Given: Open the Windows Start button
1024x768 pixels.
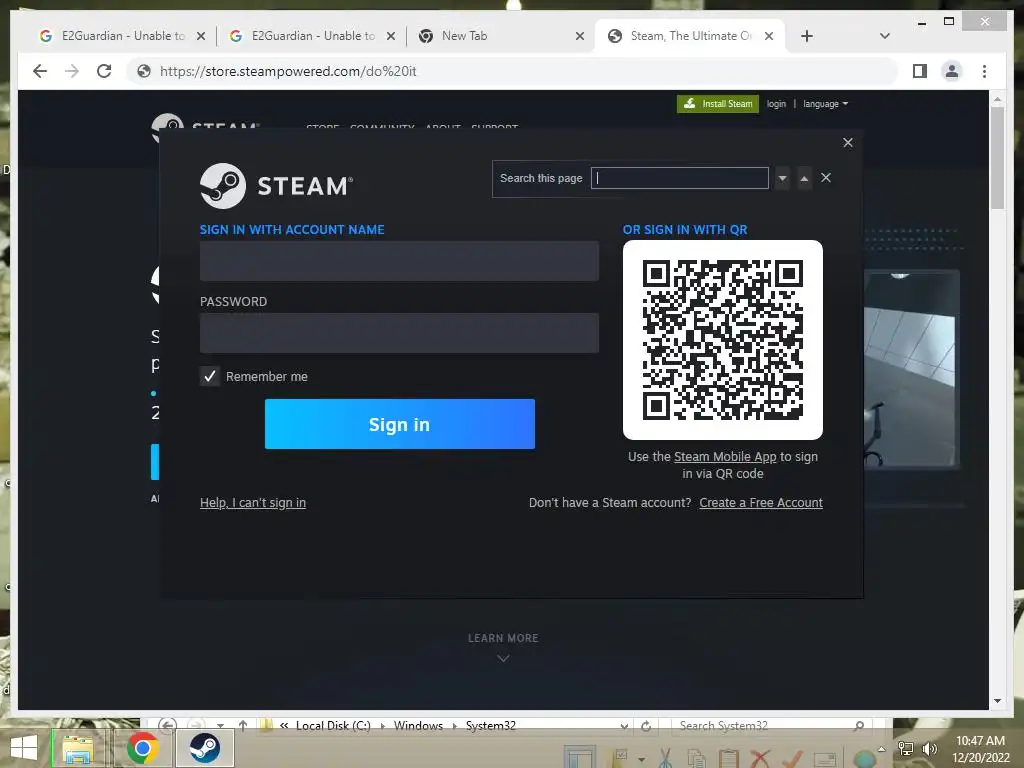Looking at the screenshot, I should [24, 748].
